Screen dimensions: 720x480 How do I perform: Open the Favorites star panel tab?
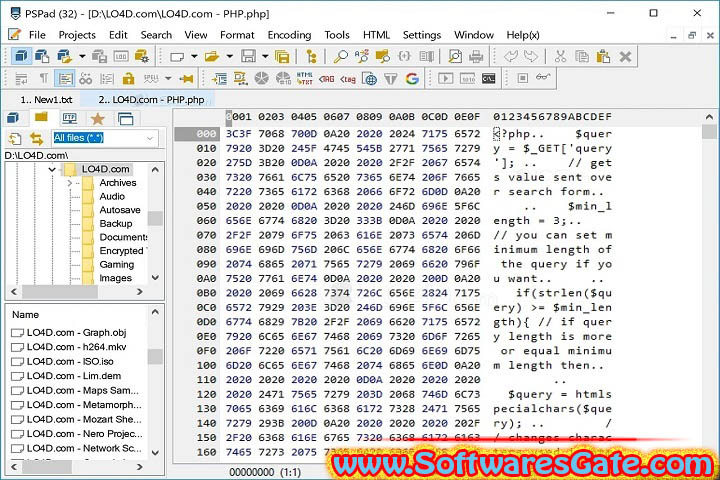tap(97, 119)
